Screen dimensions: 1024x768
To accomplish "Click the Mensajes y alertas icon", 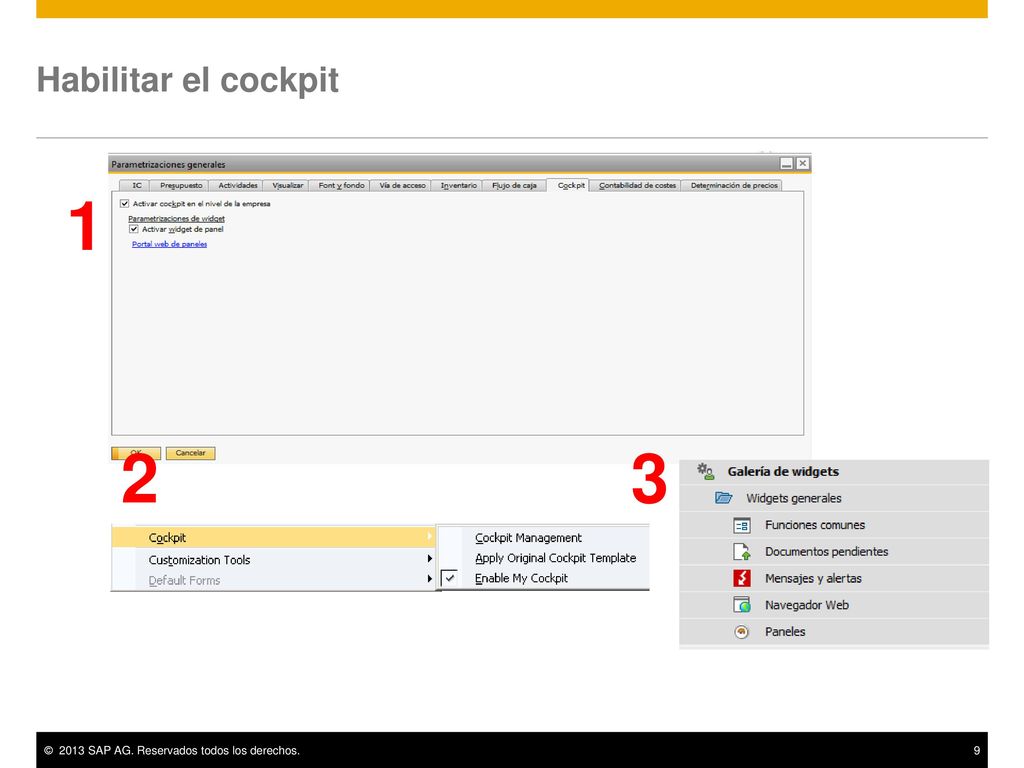I will [x=742, y=578].
